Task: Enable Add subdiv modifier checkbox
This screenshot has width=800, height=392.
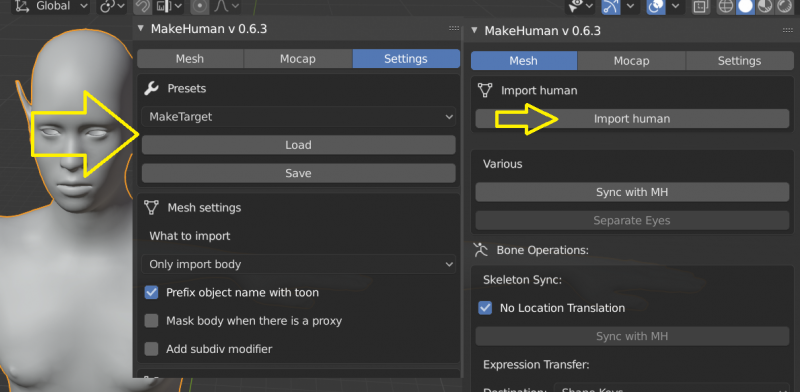Action: [151, 349]
